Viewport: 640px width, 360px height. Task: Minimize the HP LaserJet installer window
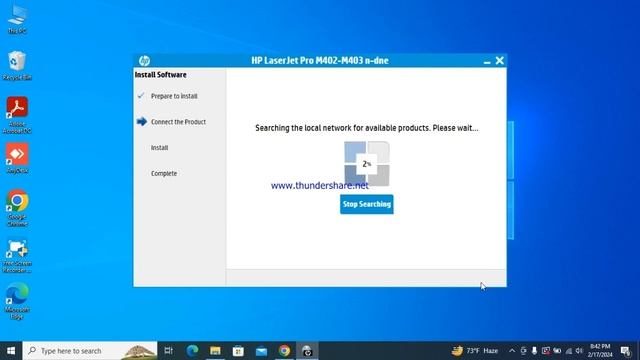click(487, 61)
